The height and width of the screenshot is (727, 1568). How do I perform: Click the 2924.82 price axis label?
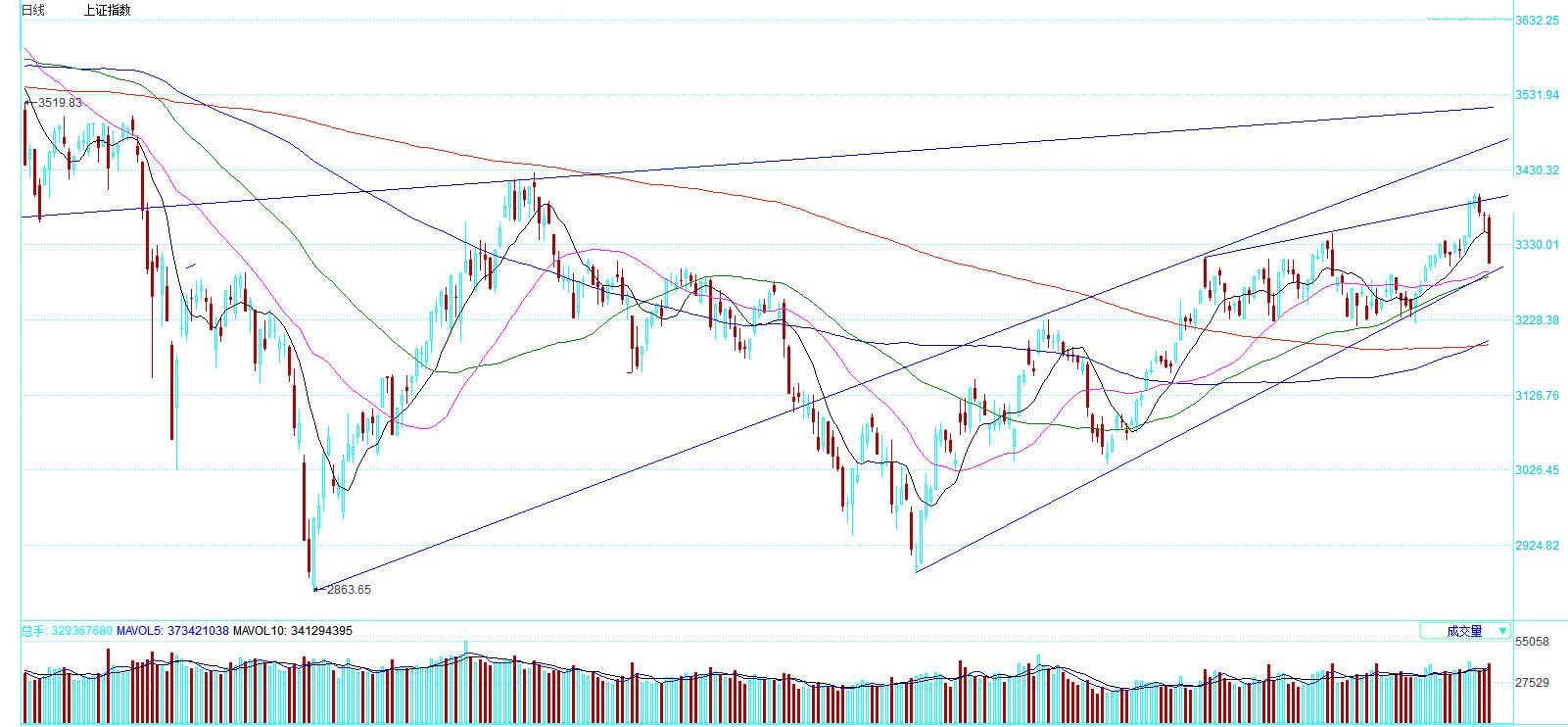1536,546
